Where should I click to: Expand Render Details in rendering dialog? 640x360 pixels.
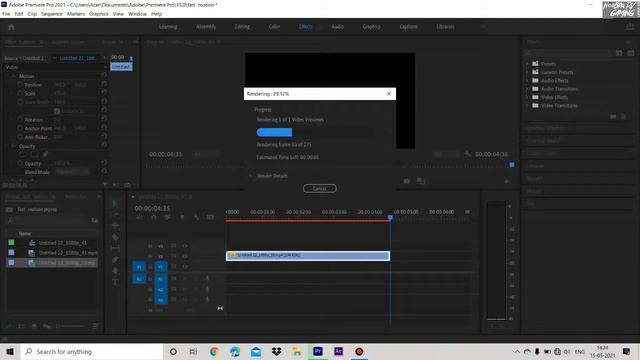pos(251,176)
